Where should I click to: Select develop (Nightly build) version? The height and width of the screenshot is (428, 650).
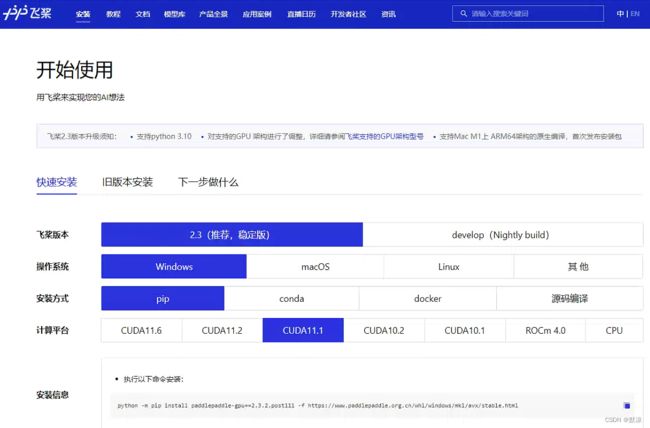503,235
